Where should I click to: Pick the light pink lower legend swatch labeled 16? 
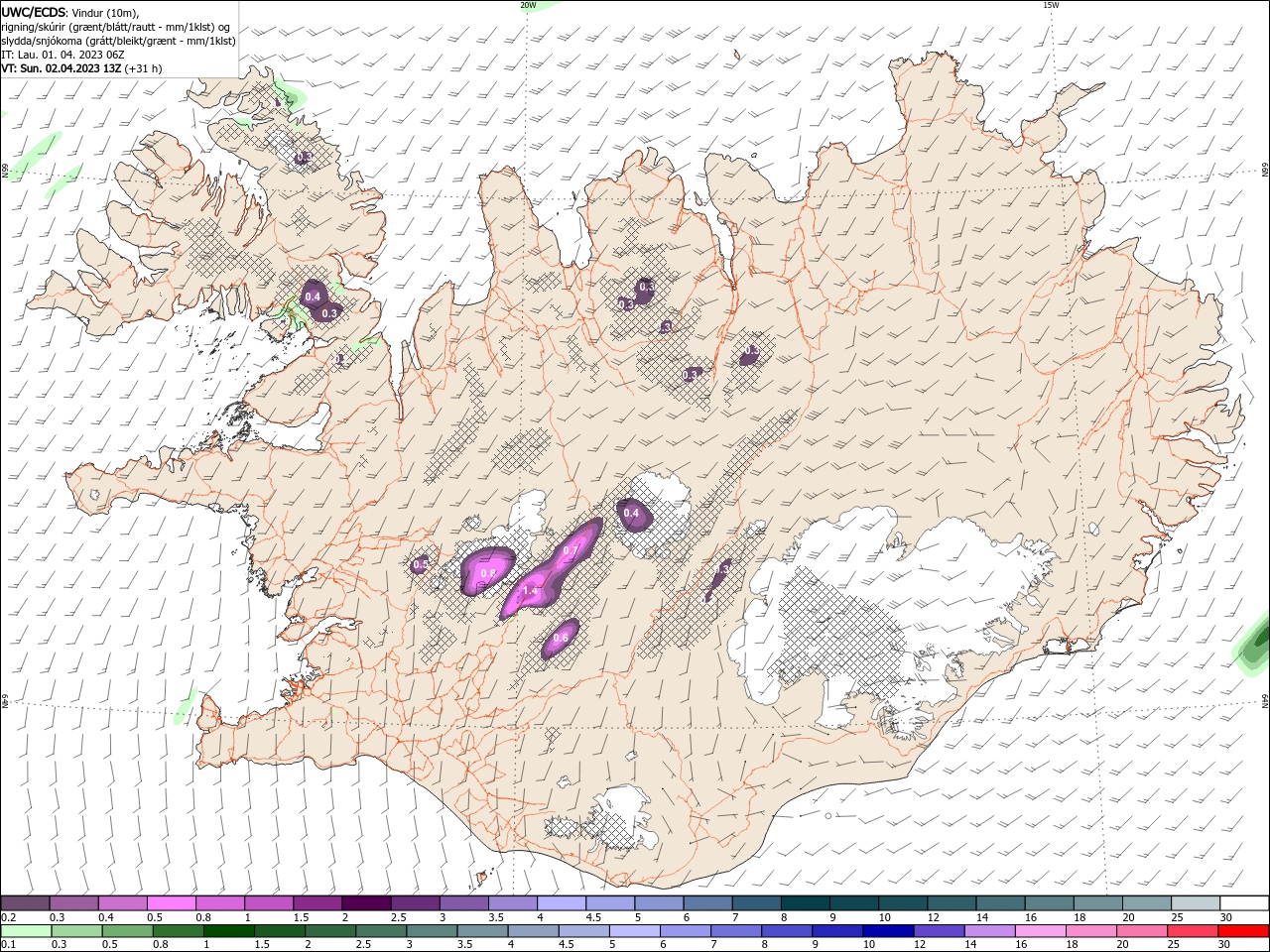tap(1041, 931)
